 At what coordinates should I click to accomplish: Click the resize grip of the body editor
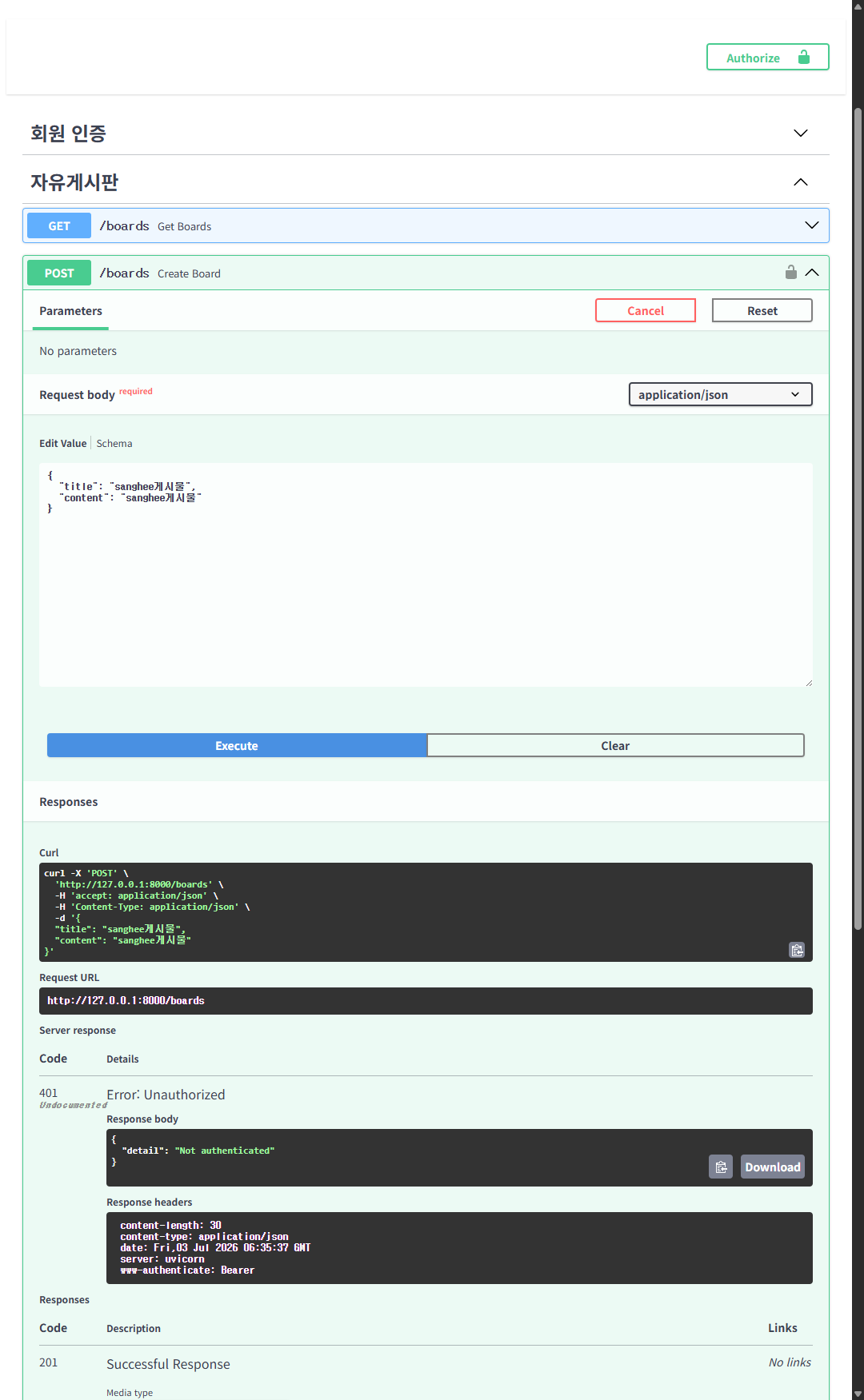[809, 683]
